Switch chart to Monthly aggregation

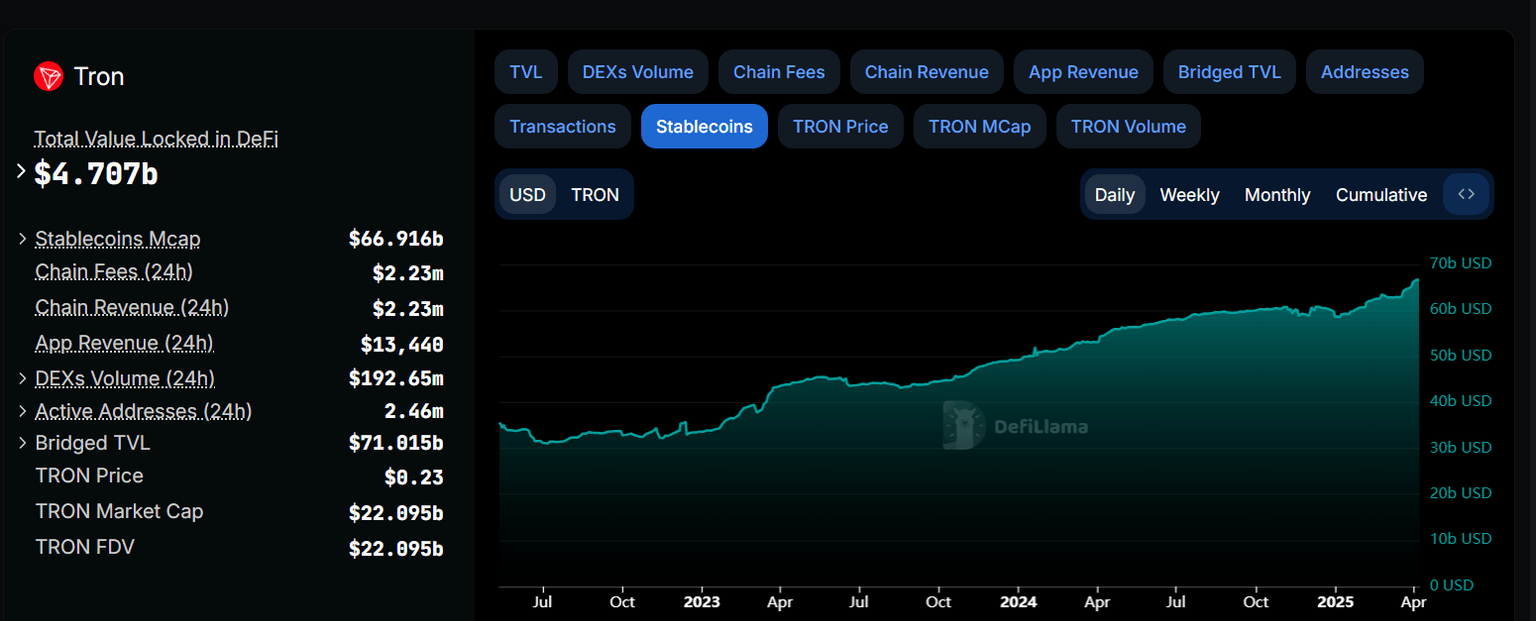coord(1277,194)
